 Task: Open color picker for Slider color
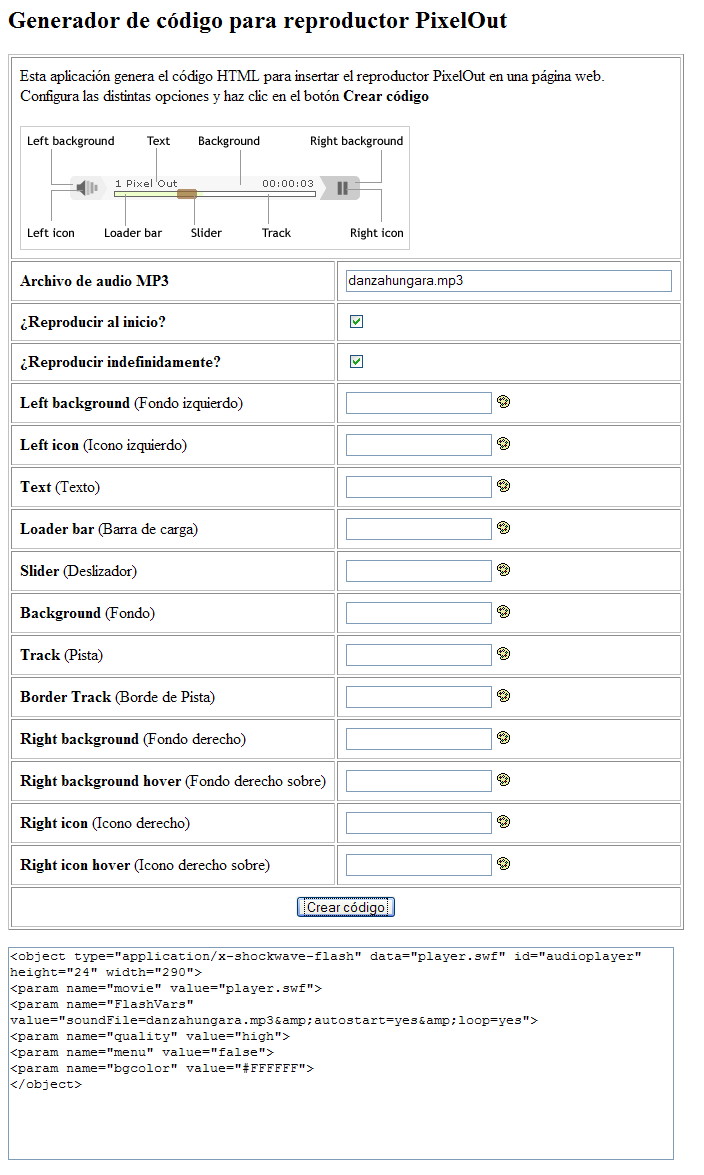(x=504, y=570)
